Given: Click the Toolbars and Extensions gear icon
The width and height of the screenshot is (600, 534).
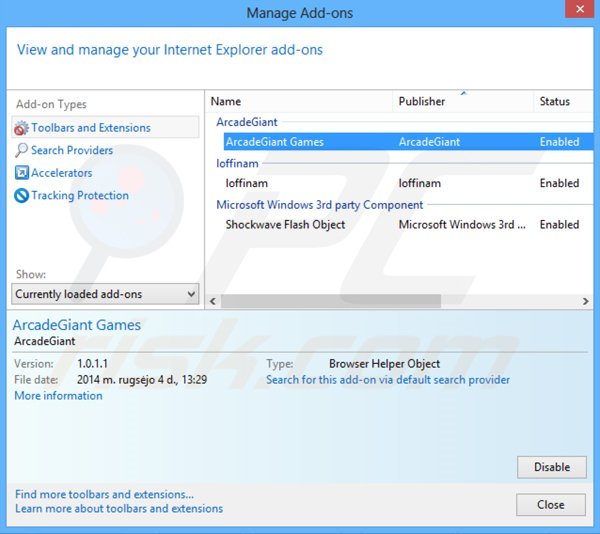Looking at the screenshot, I should pyautogui.click(x=21, y=128).
